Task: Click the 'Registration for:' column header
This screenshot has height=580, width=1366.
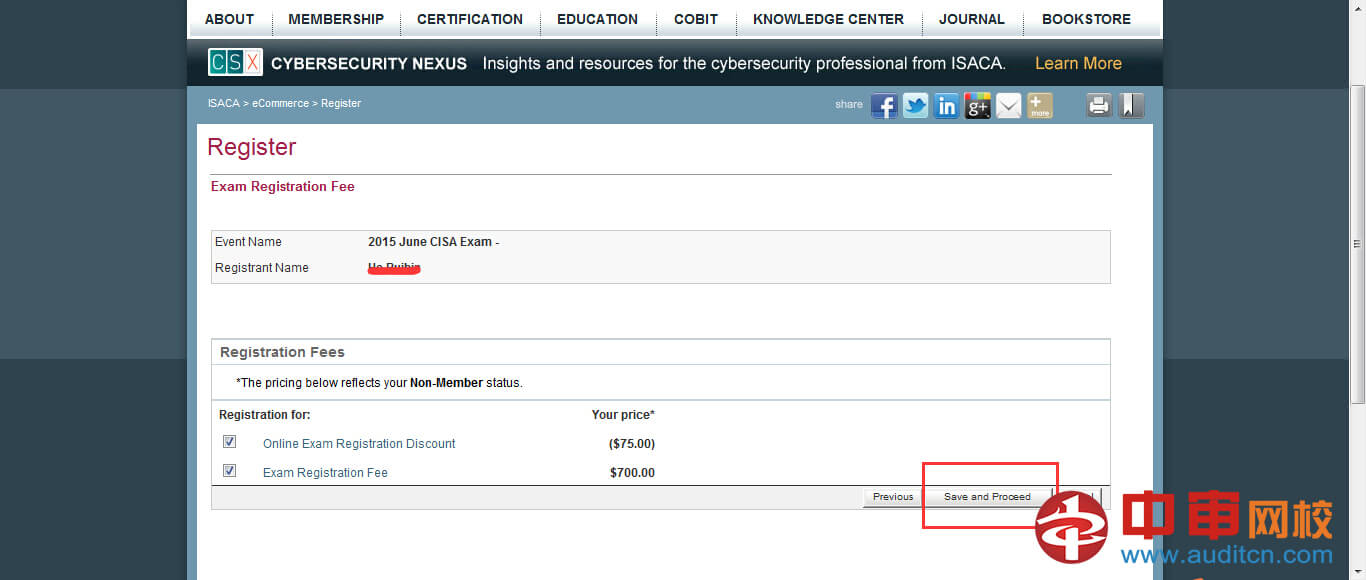Action: 265,415
